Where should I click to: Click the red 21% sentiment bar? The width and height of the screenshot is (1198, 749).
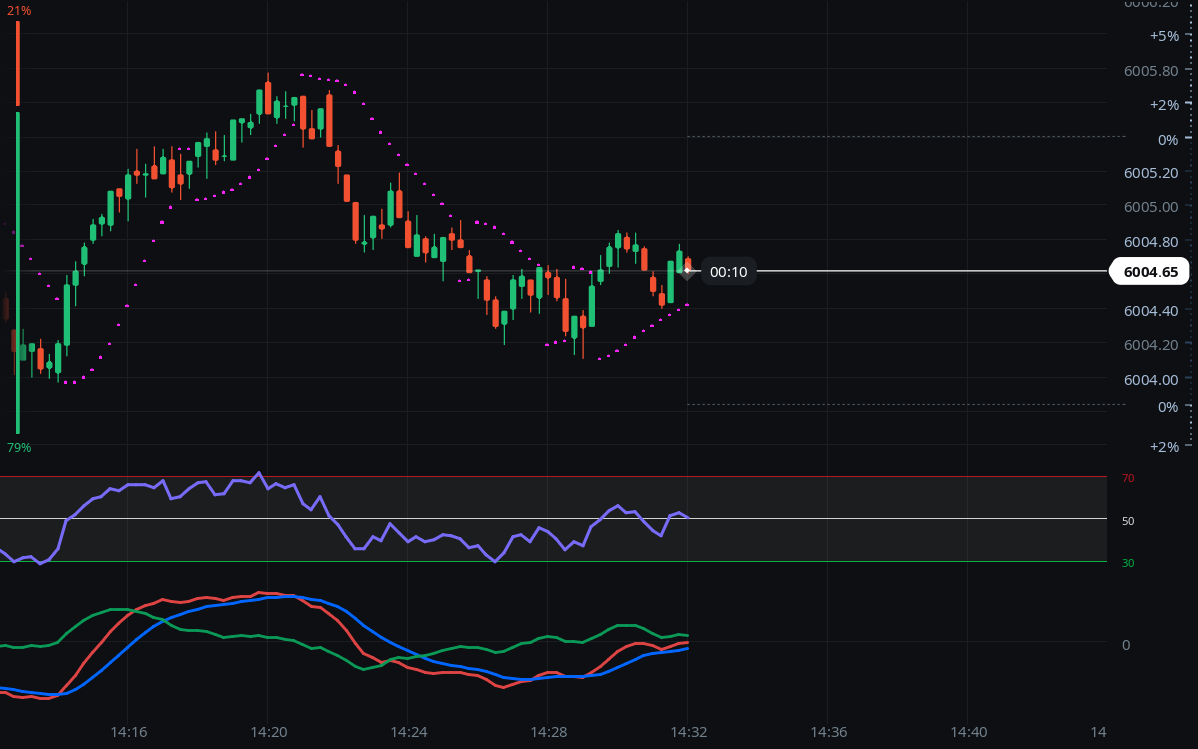click(x=18, y=62)
